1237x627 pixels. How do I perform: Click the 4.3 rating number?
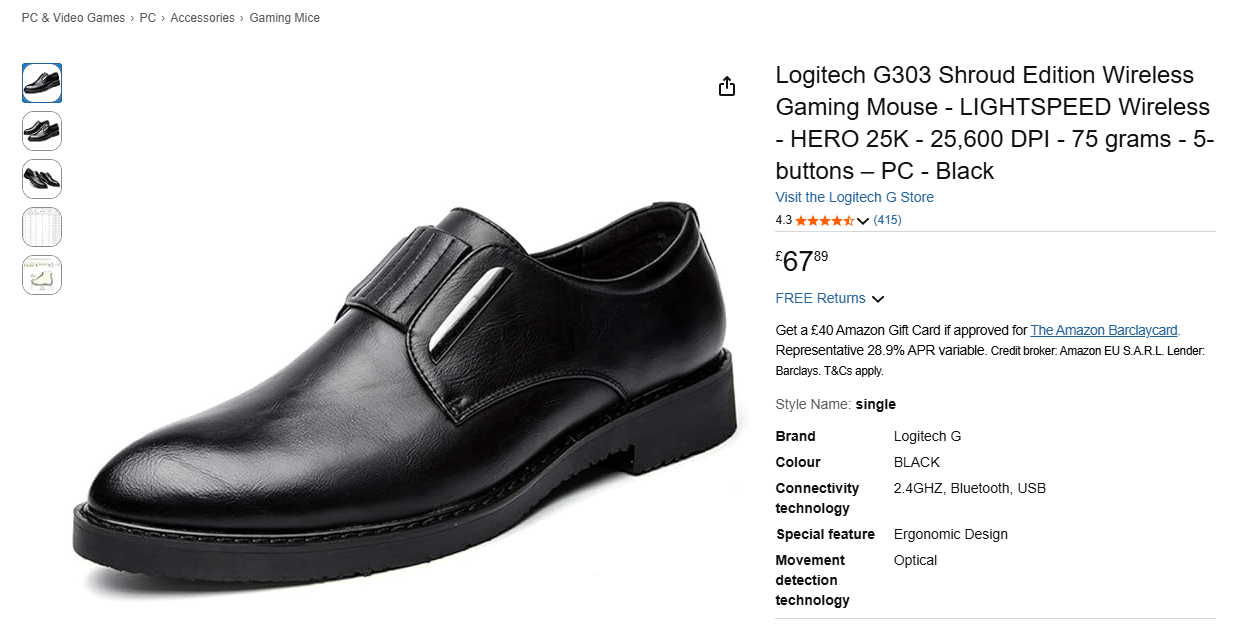click(783, 220)
